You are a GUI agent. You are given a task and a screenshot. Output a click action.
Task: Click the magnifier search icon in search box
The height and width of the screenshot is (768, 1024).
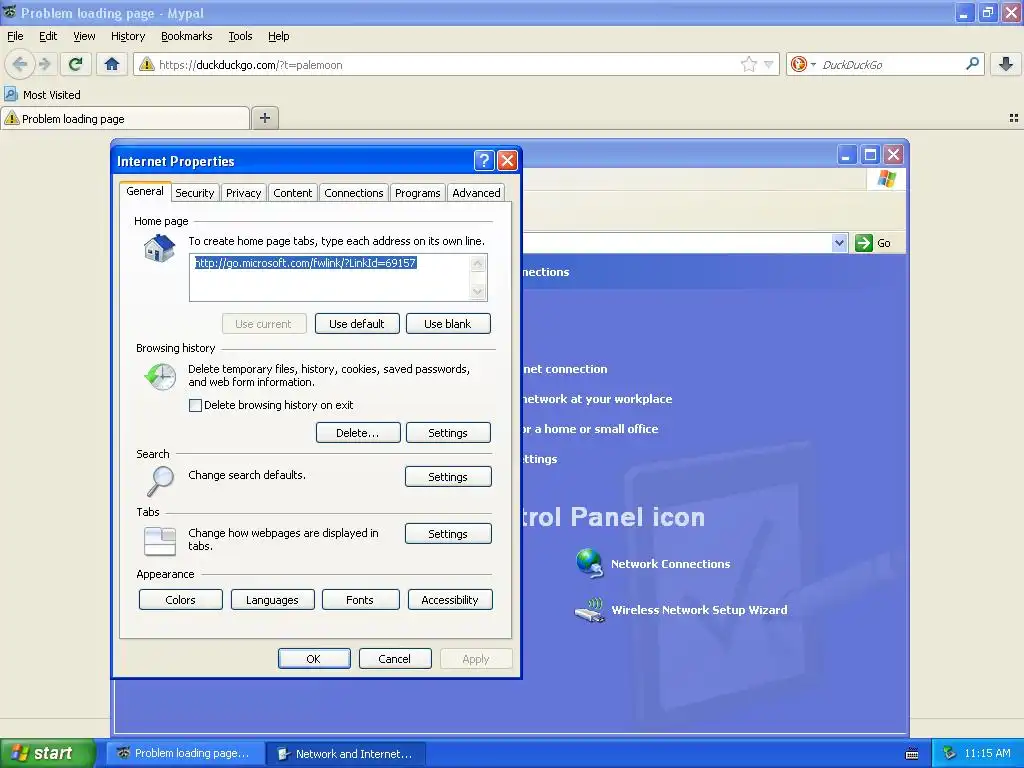972,64
